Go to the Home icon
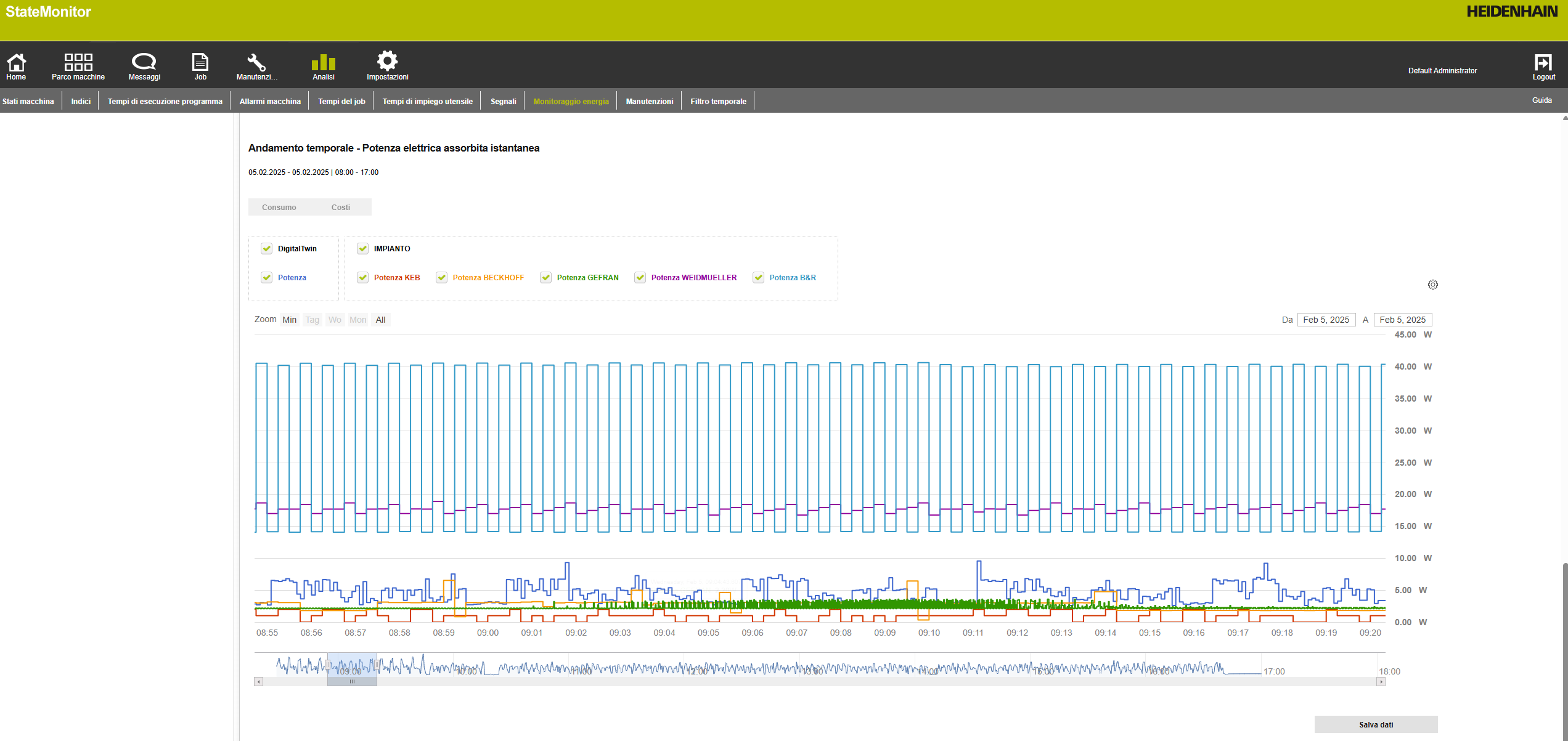 16,62
